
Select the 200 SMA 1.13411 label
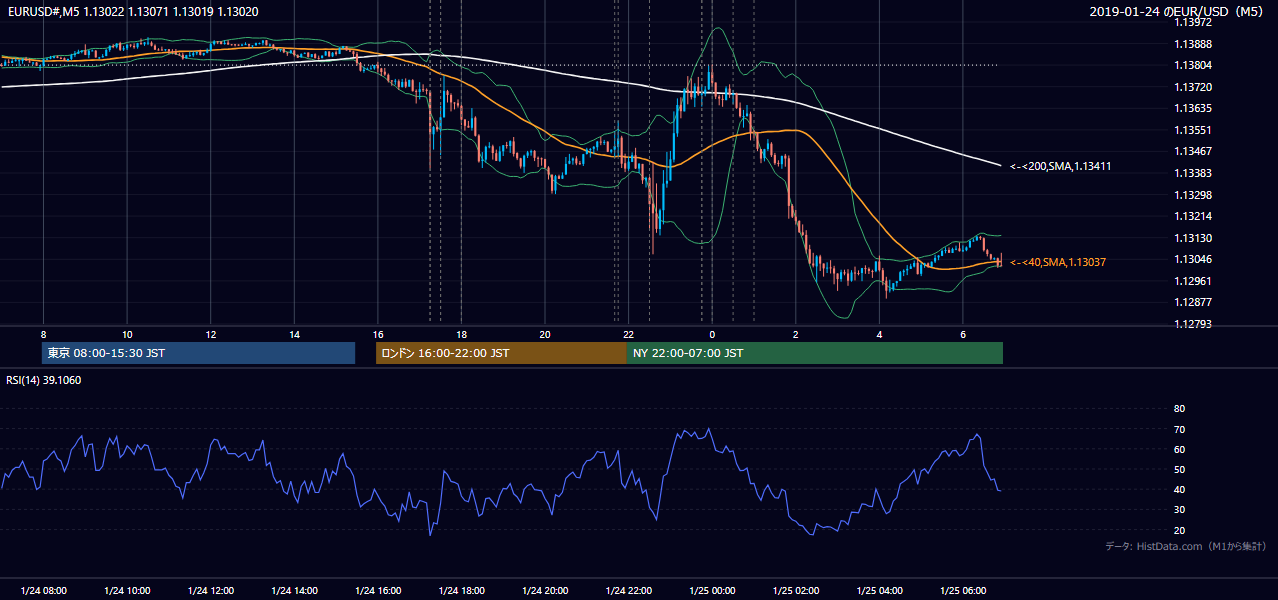1061,166
